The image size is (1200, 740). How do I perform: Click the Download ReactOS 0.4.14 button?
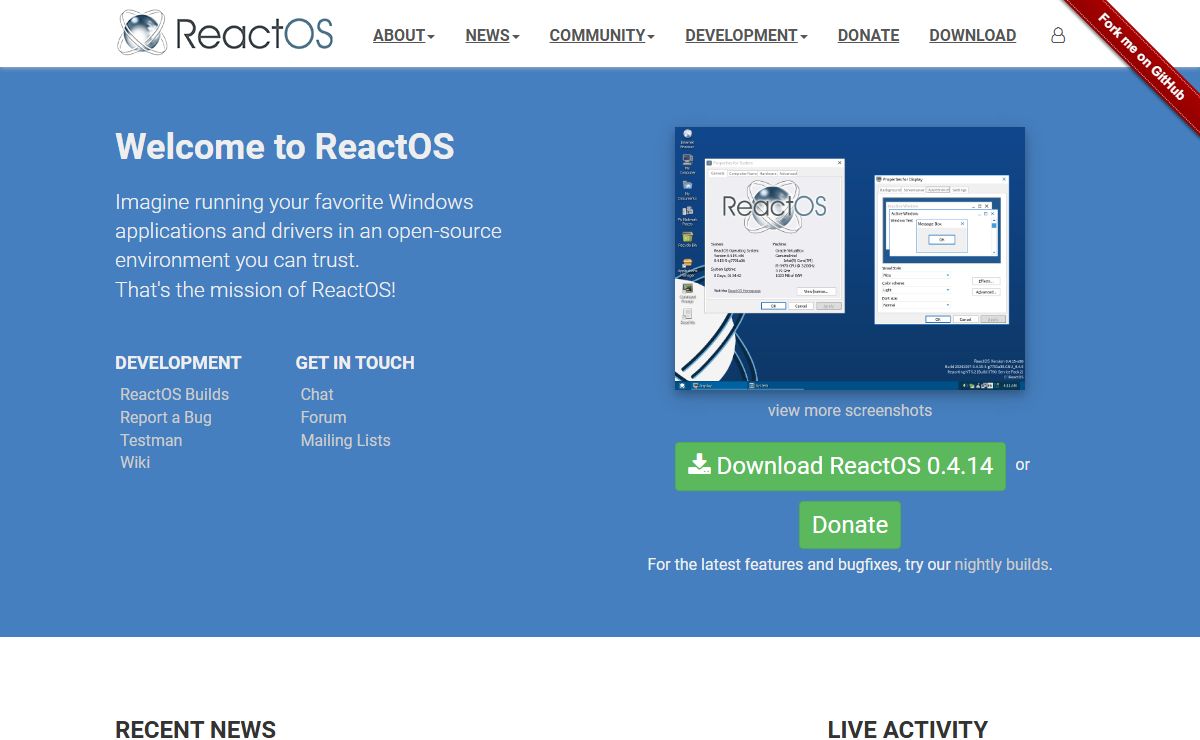[840, 466]
